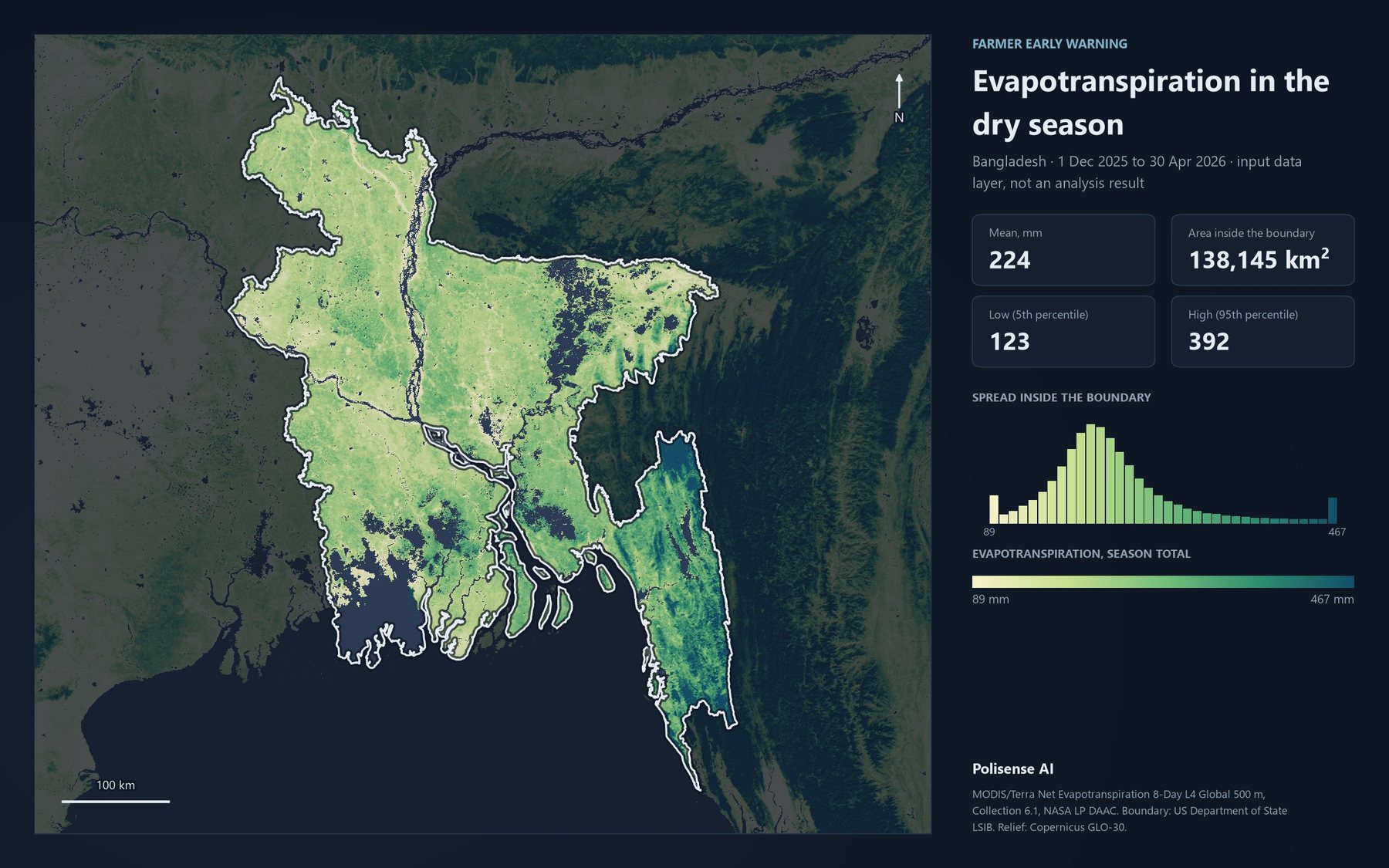Click the evapotranspiration color gradient legend bar
The width and height of the screenshot is (1389, 868).
(x=1163, y=582)
